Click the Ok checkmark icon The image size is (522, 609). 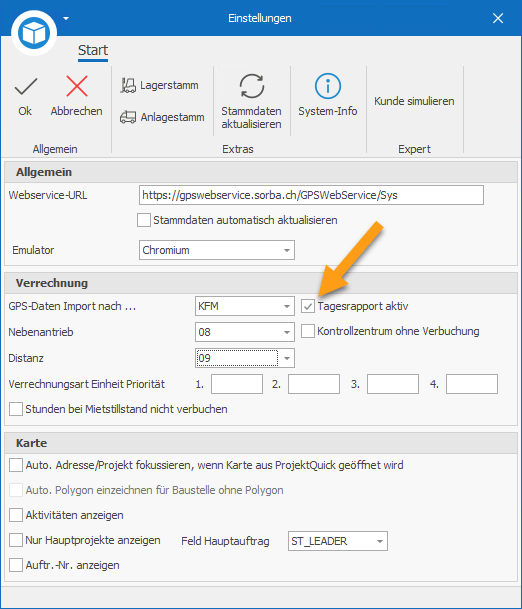[x=26, y=86]
